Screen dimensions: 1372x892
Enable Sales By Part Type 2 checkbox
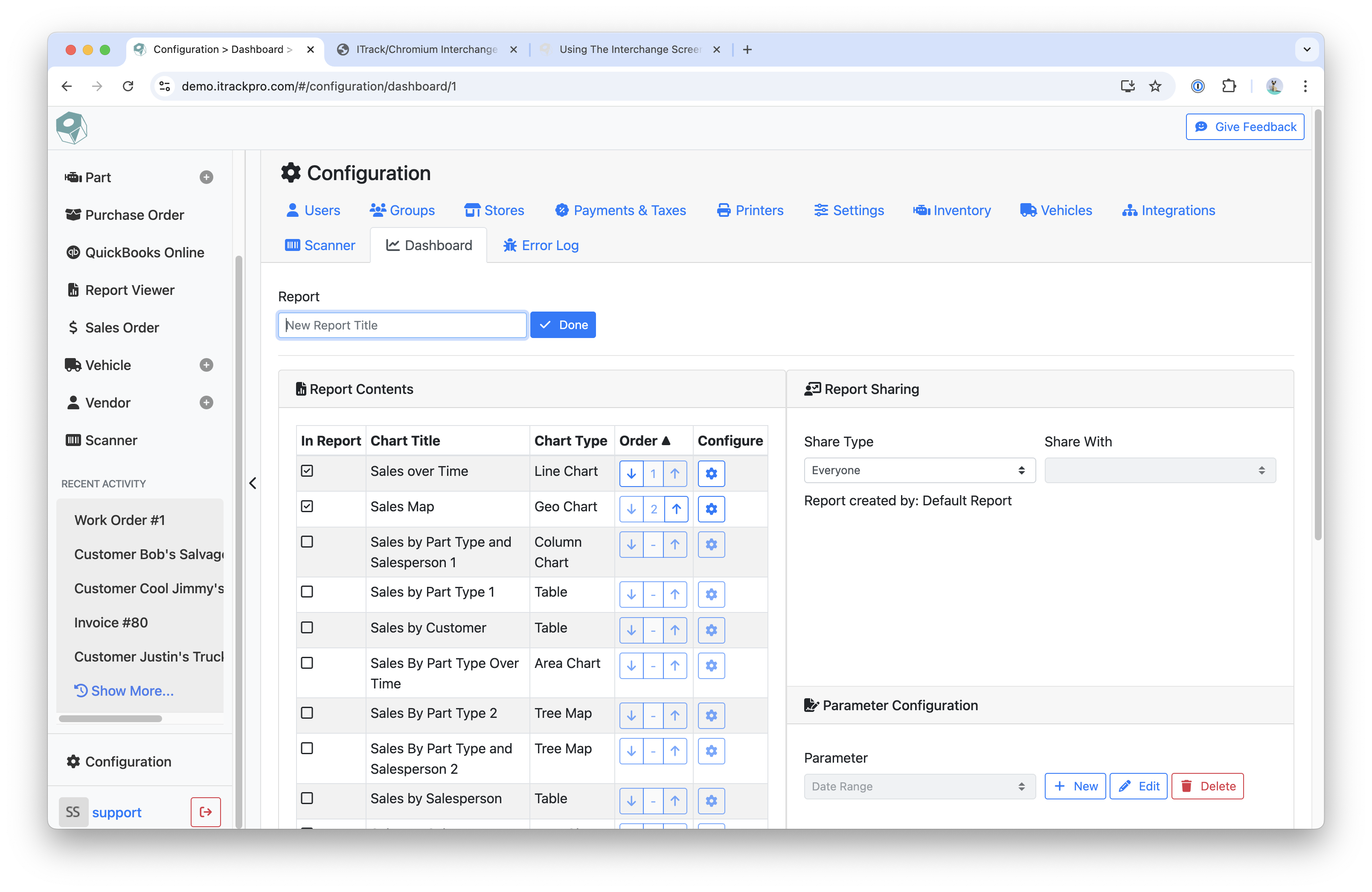[307, 713]
